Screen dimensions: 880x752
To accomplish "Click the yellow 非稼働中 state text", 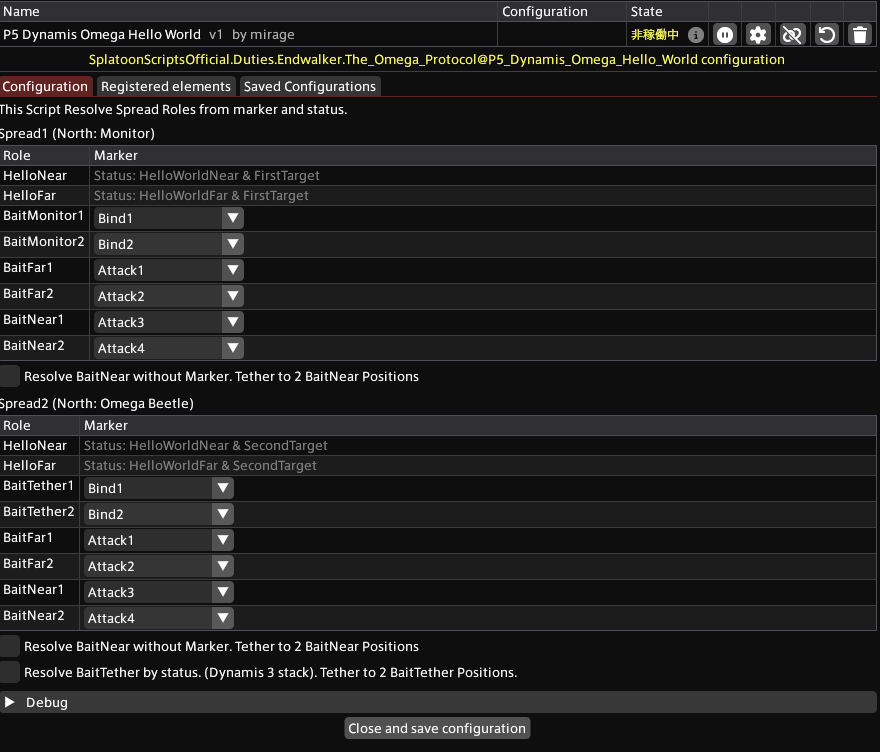I will [654, 35].
